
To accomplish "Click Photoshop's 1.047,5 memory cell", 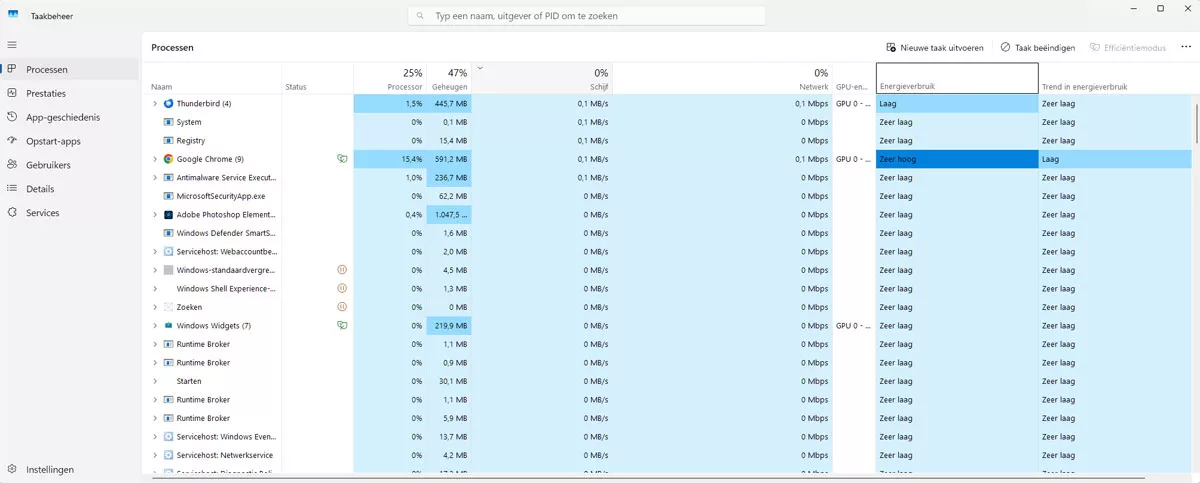I will coord(449,215).
